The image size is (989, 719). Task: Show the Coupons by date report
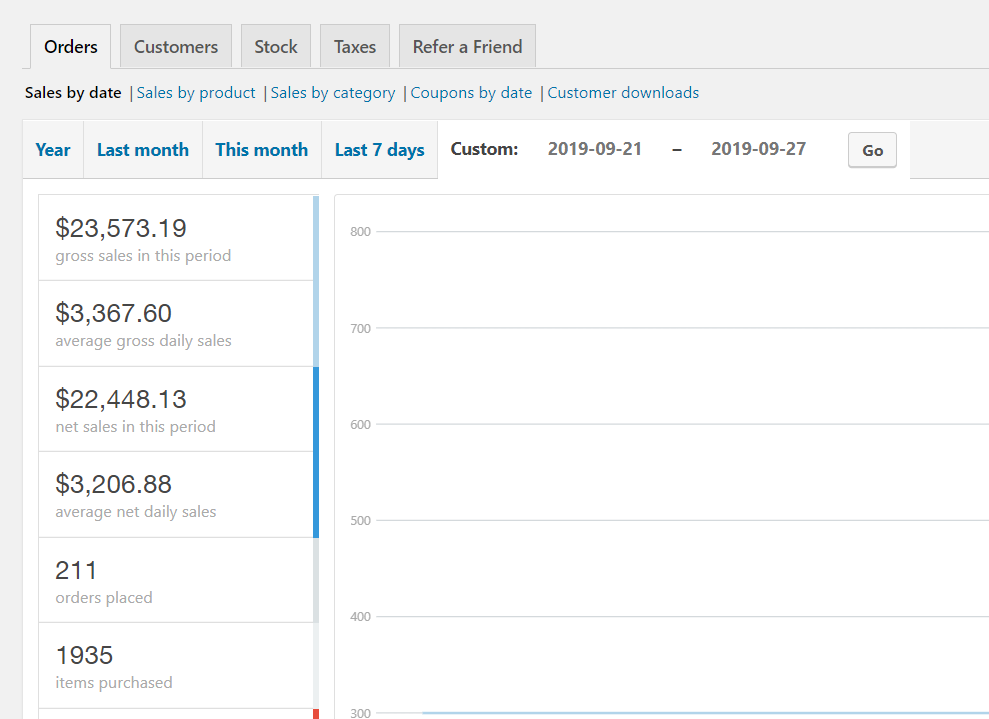coord(471,93)
